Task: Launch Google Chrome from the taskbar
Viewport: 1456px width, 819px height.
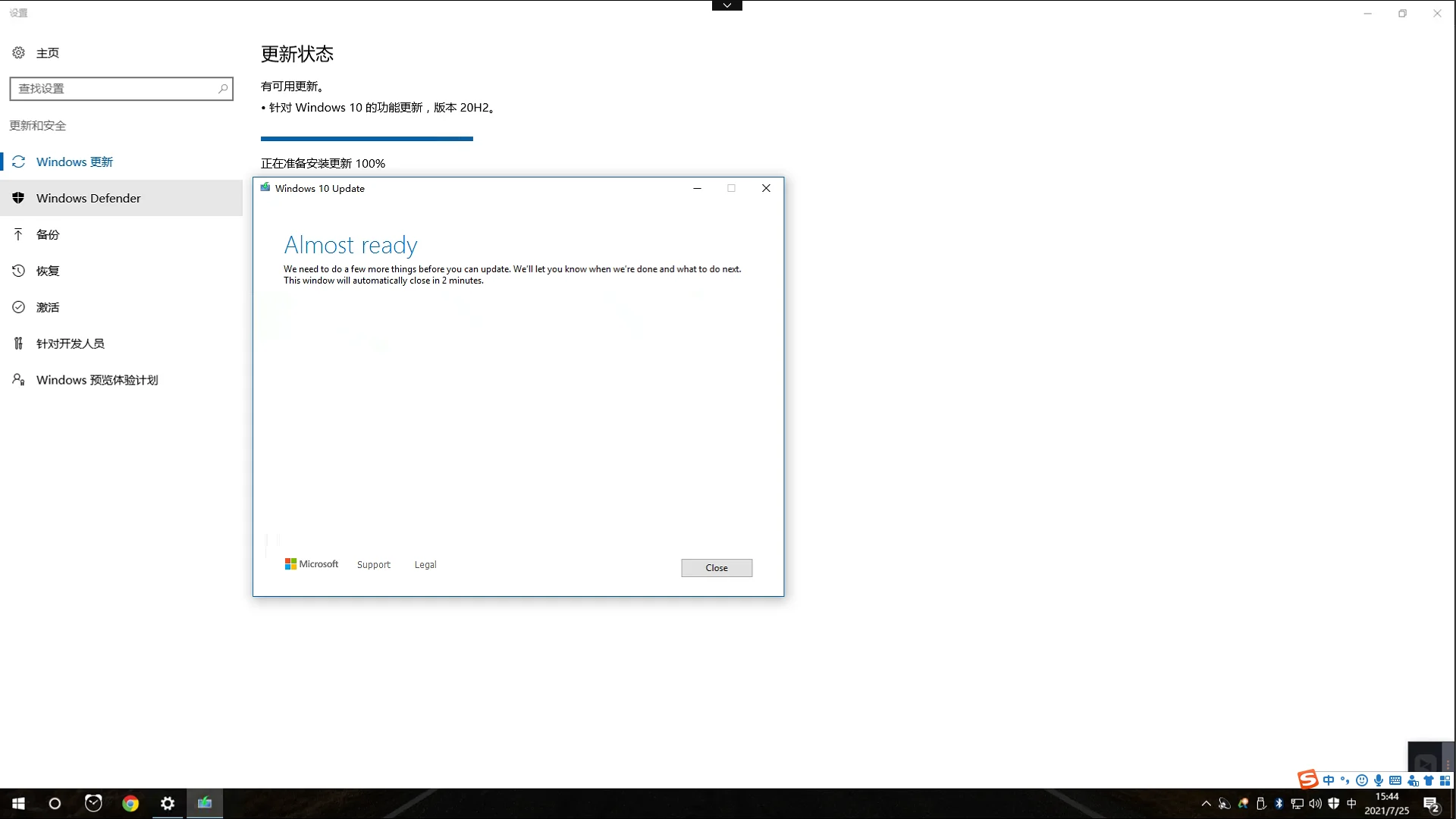Action: (130, 803)
